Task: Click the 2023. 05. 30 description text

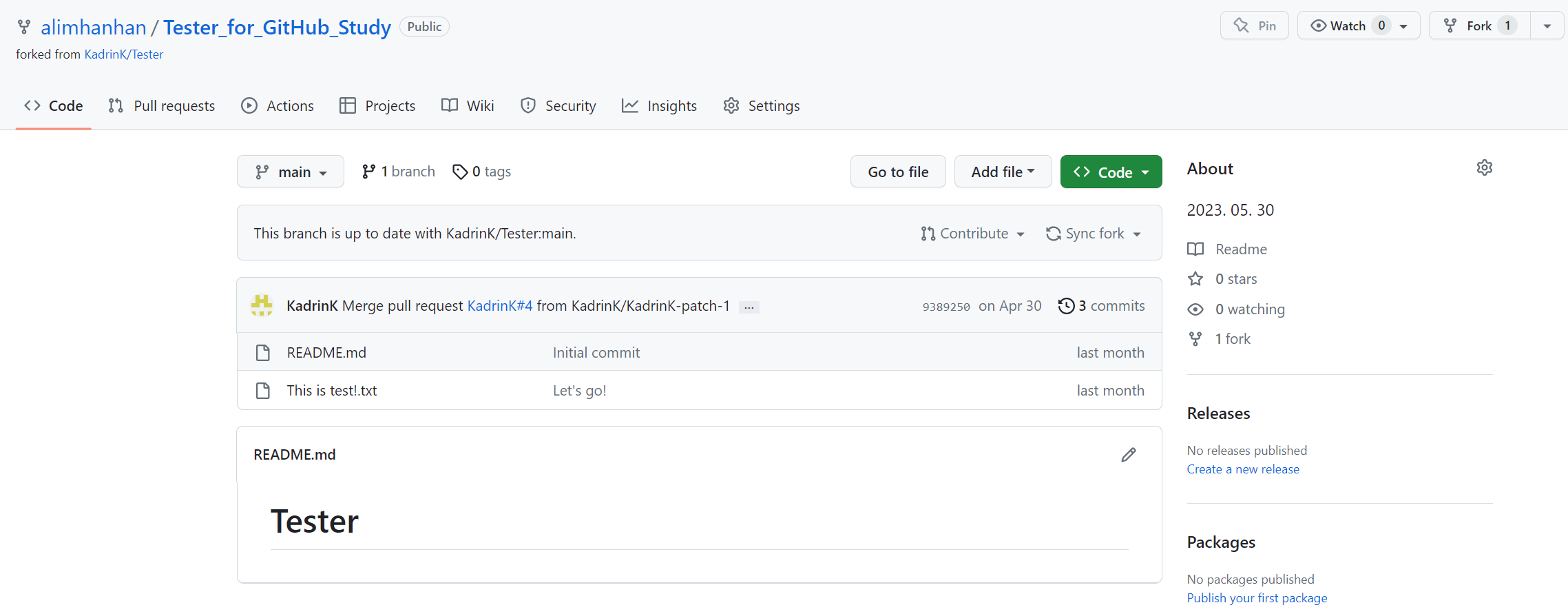Action: tap(1231, 210)
